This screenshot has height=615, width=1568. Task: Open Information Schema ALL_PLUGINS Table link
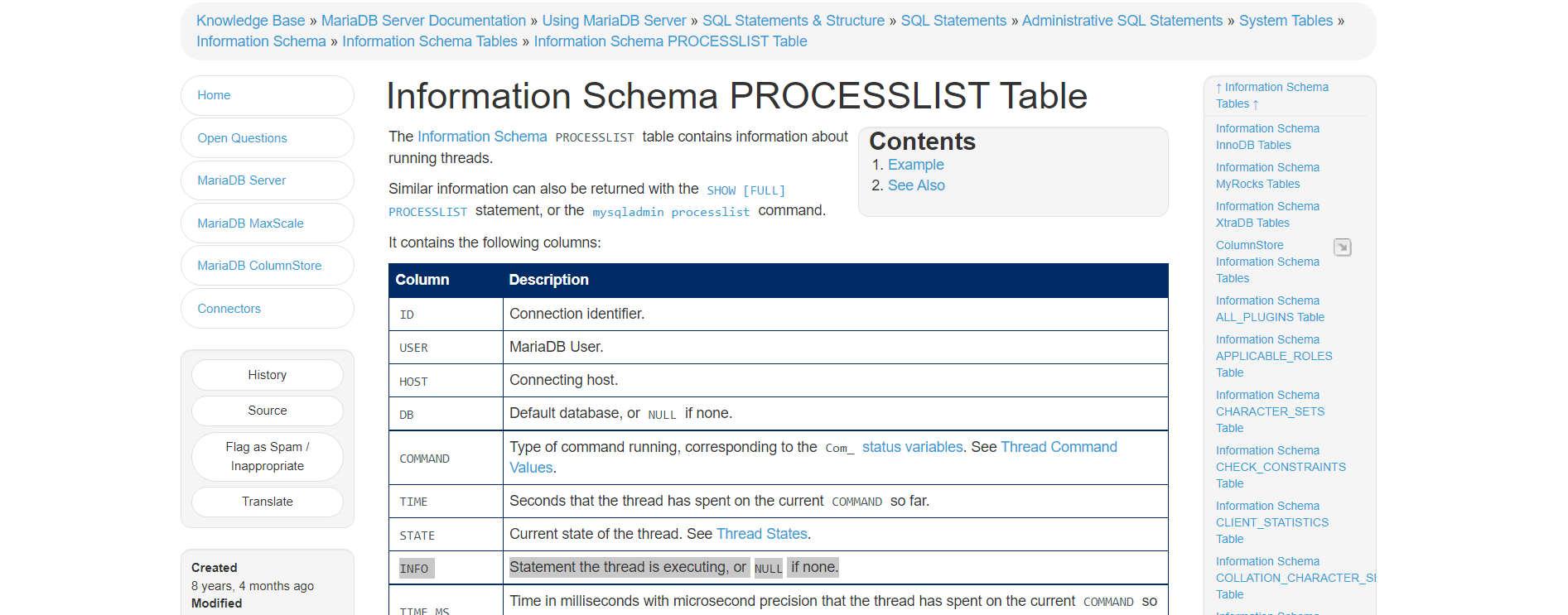(x=1270, y=309)
